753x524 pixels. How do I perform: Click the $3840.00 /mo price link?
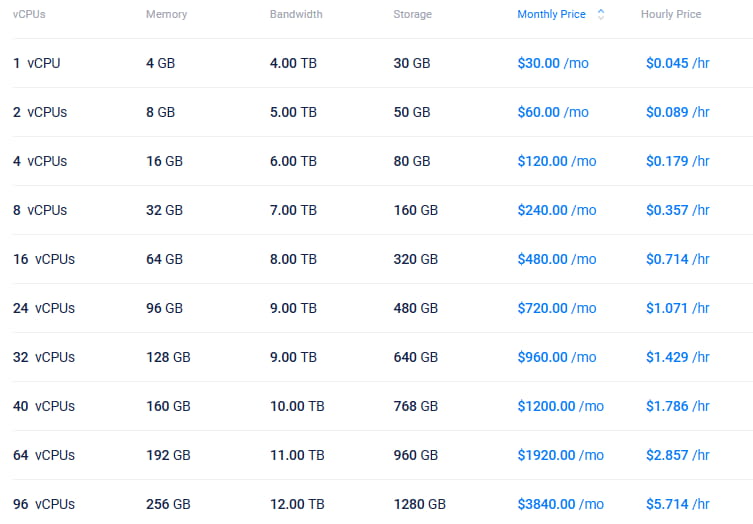560,504
